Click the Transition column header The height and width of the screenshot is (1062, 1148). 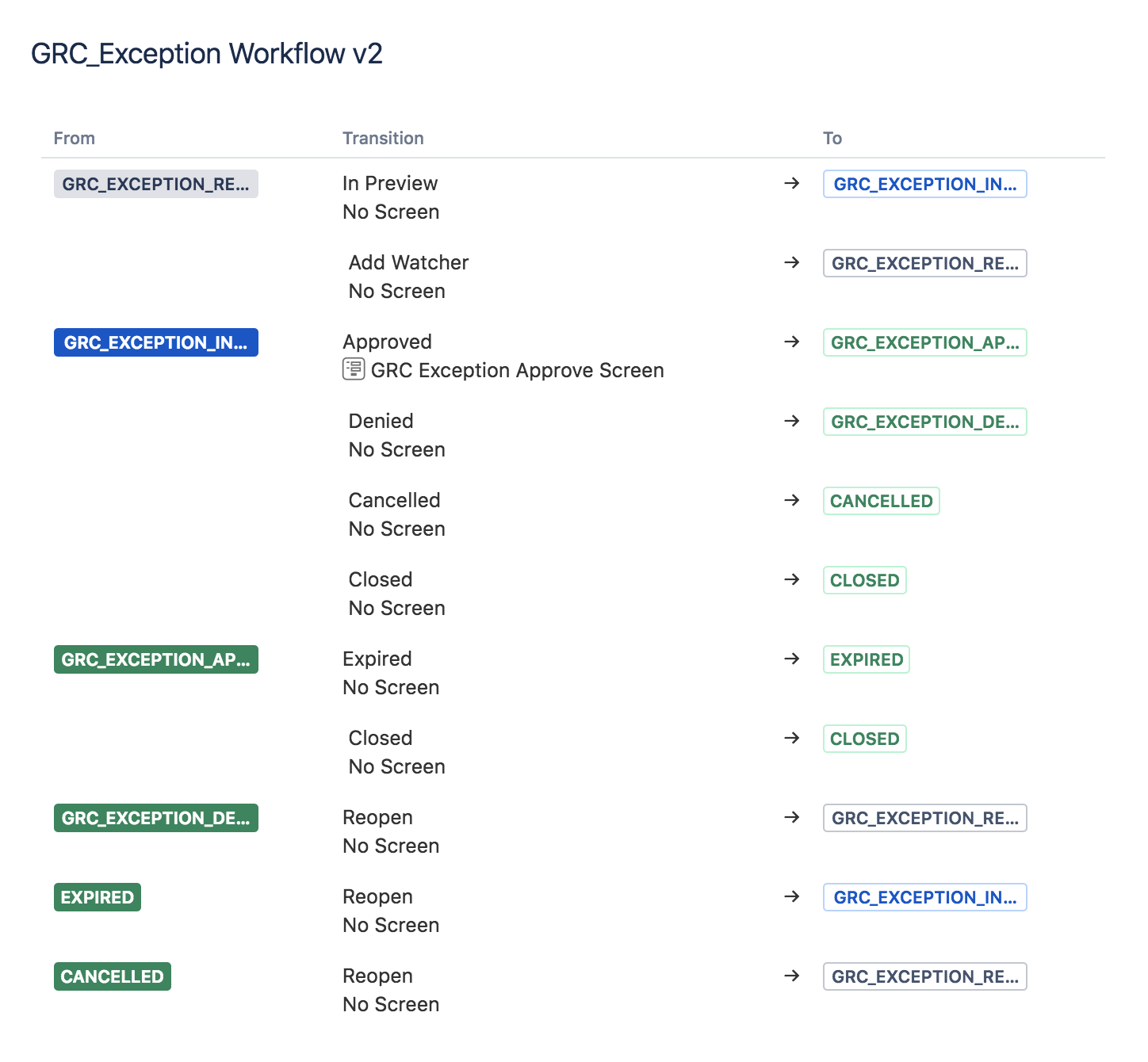[383, 138]
